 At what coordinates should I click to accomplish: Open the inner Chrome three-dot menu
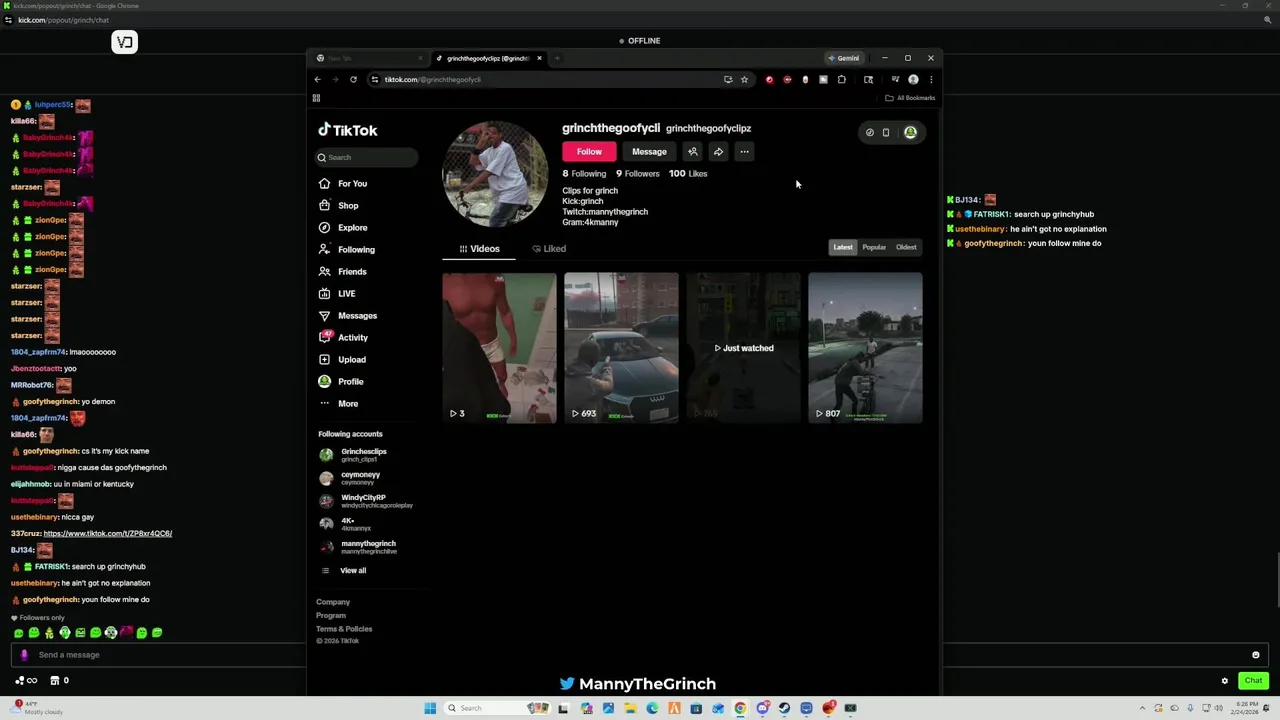[931, 80]
